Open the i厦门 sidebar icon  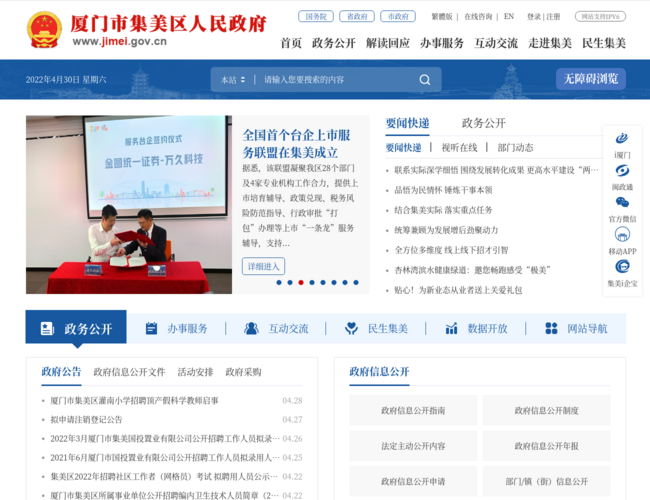[x=622, y=139]
